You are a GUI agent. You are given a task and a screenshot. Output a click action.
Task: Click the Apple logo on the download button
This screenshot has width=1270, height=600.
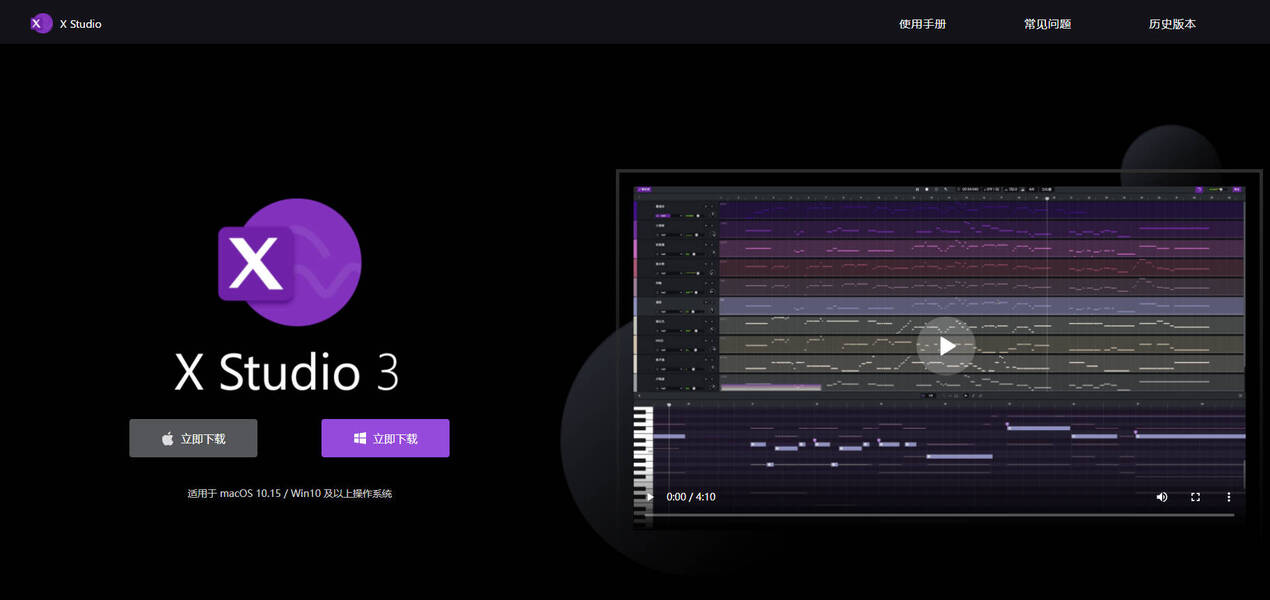click(x=168, y=439)
